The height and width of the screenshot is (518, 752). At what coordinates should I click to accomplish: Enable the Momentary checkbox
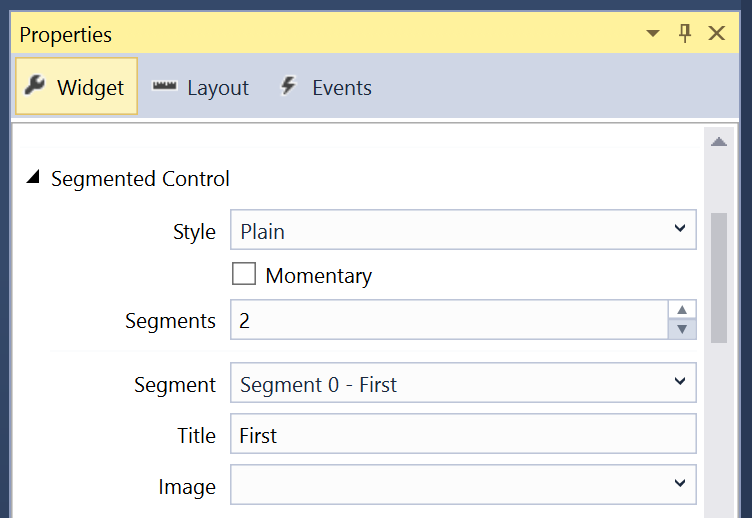click(x=244, y=274)
